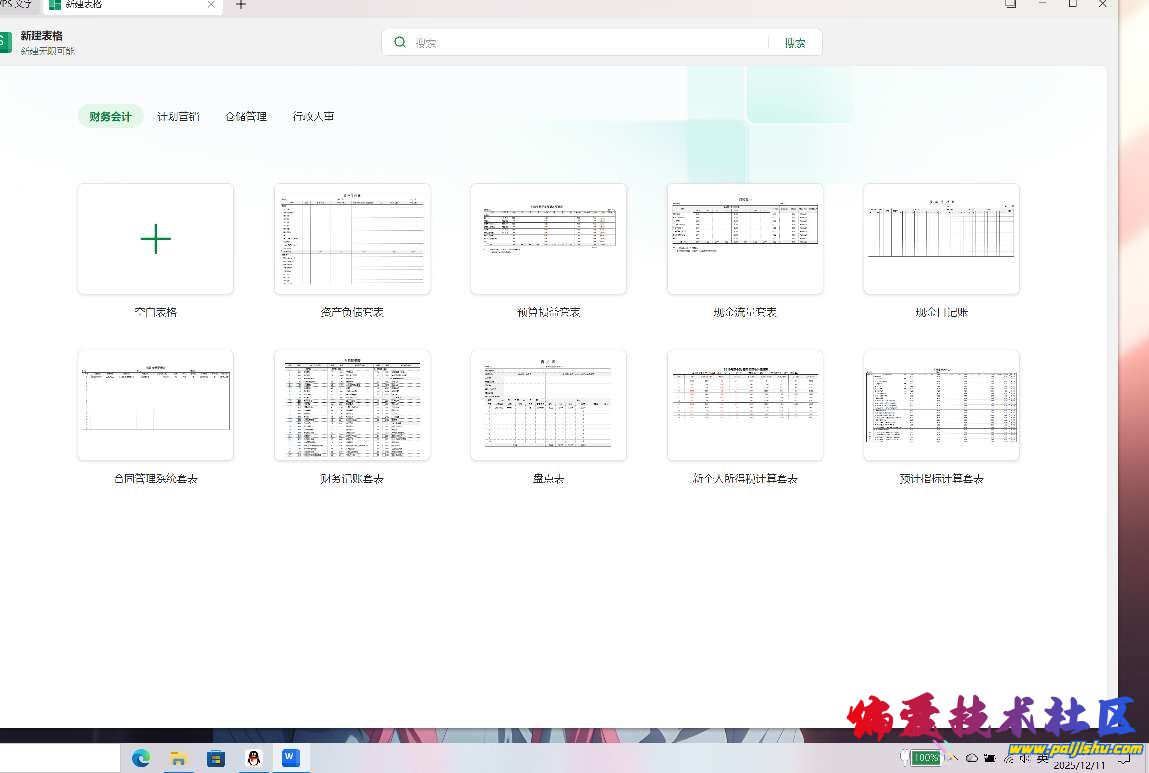Open the 预计指标计算套表 template
The height and width of the screenshot is (773, 1149).
pos(941,405)
